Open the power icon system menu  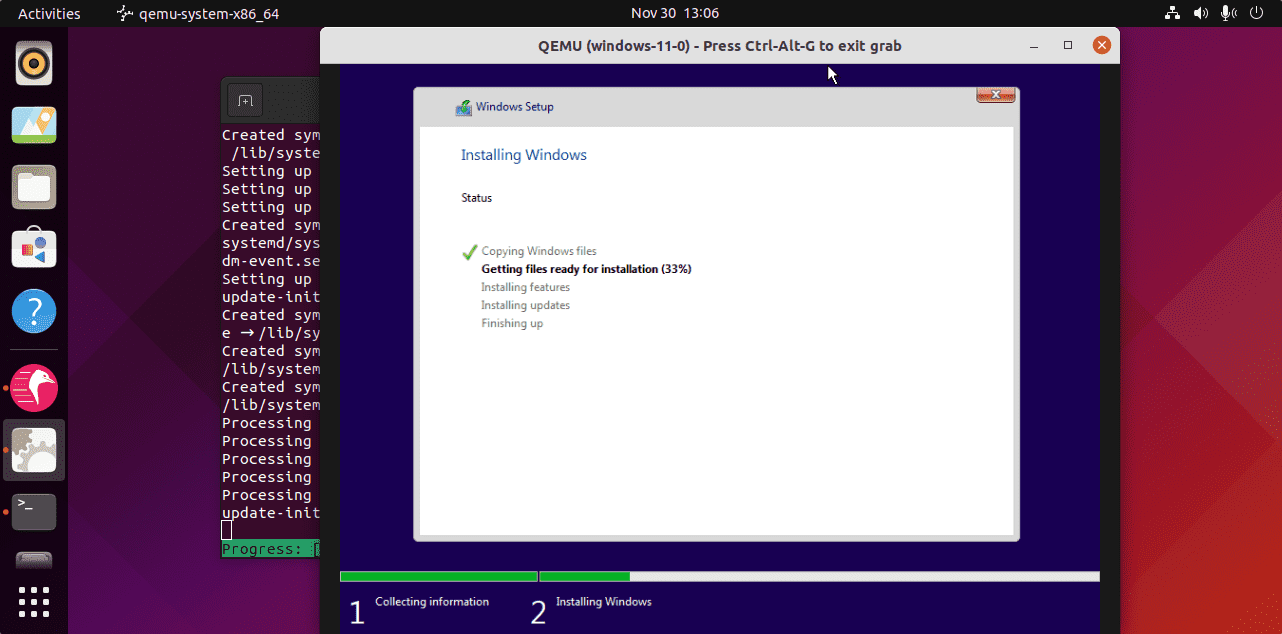click(x=1255, y=13)
